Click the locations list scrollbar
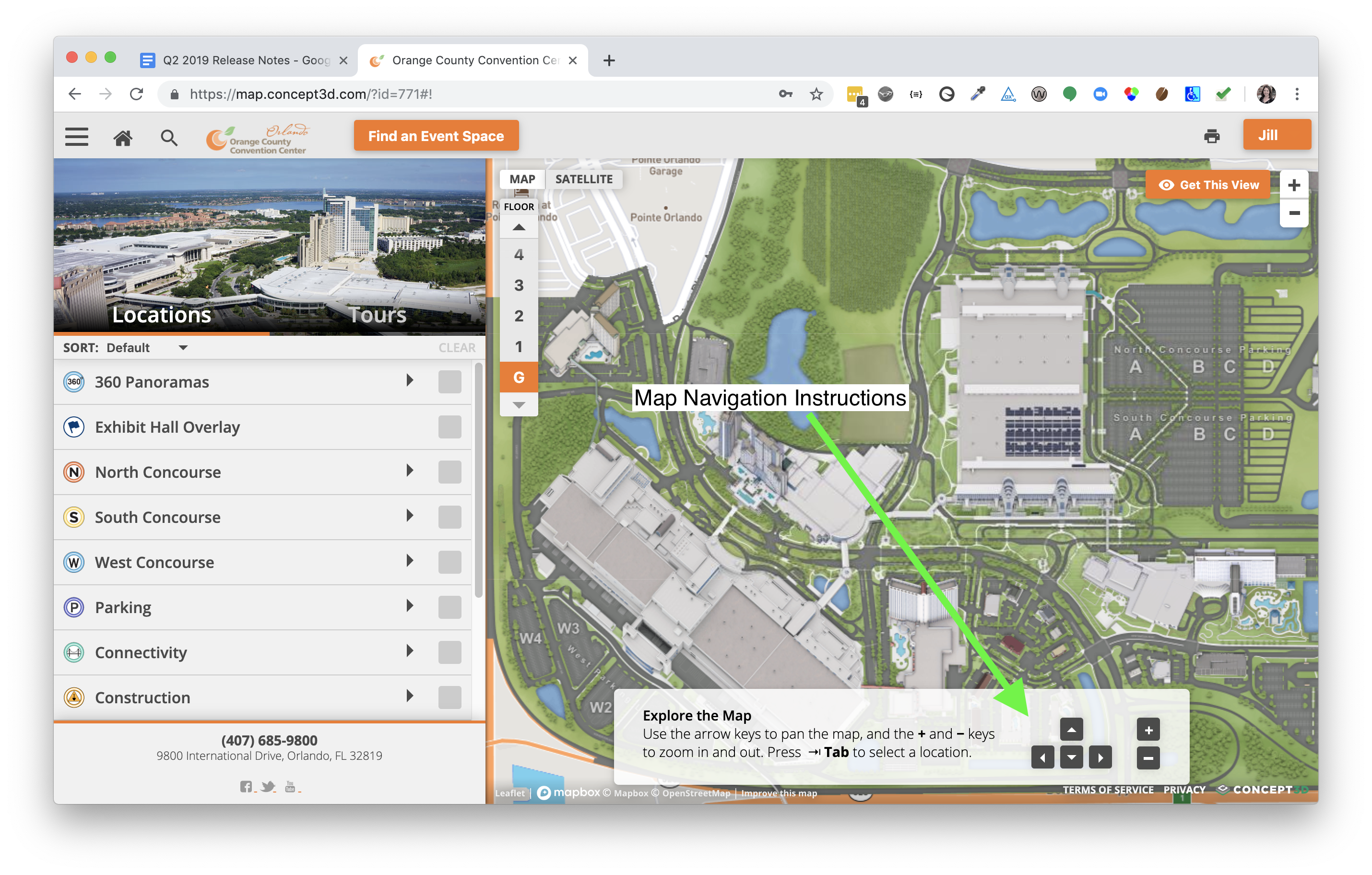1372x875 pixels. tap(479, 480)
